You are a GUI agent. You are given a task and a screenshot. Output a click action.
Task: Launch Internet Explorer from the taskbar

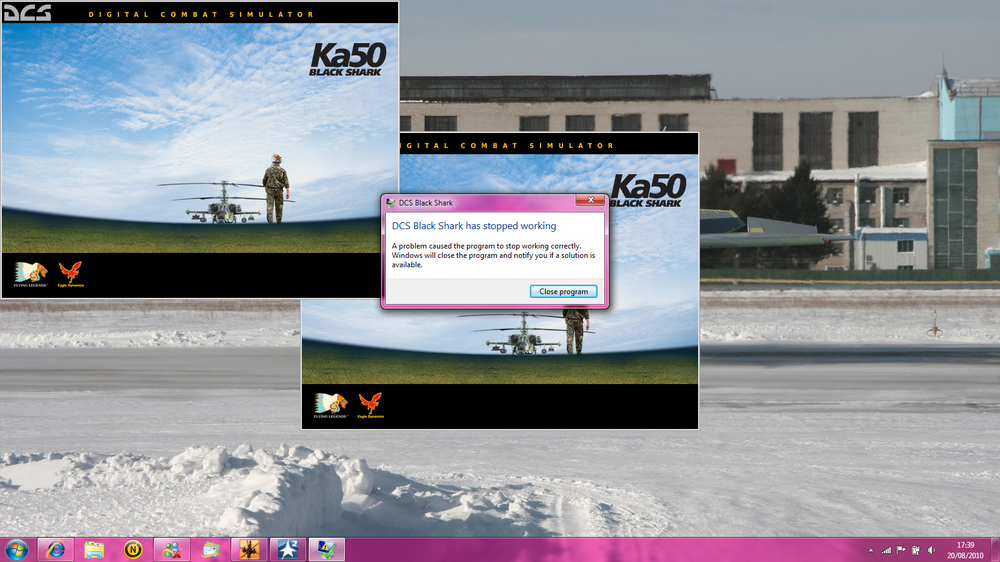tap(55, 550)
